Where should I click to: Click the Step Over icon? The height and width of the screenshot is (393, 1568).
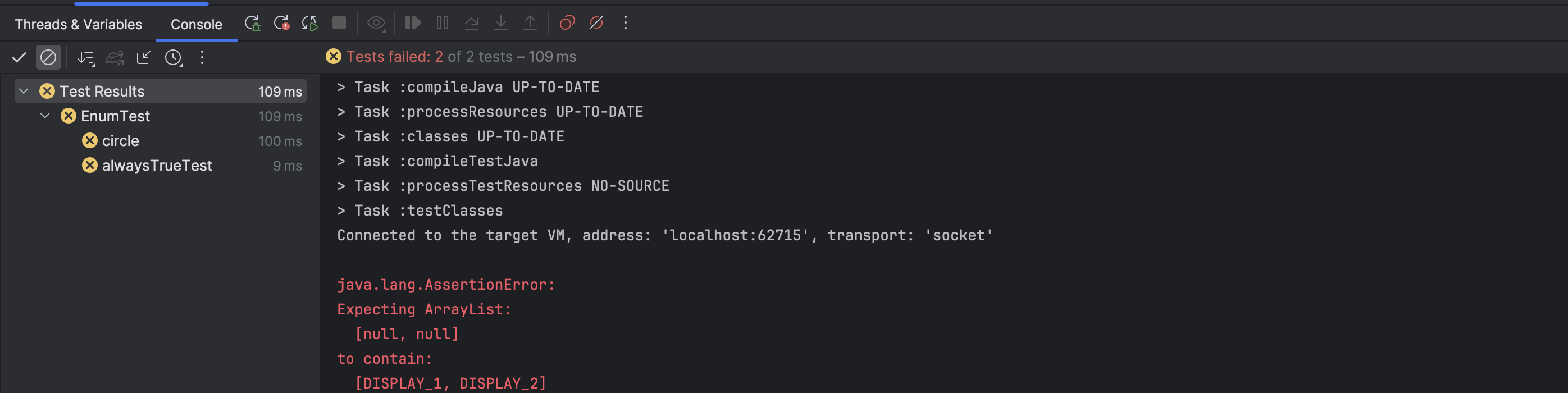[472, 23]
